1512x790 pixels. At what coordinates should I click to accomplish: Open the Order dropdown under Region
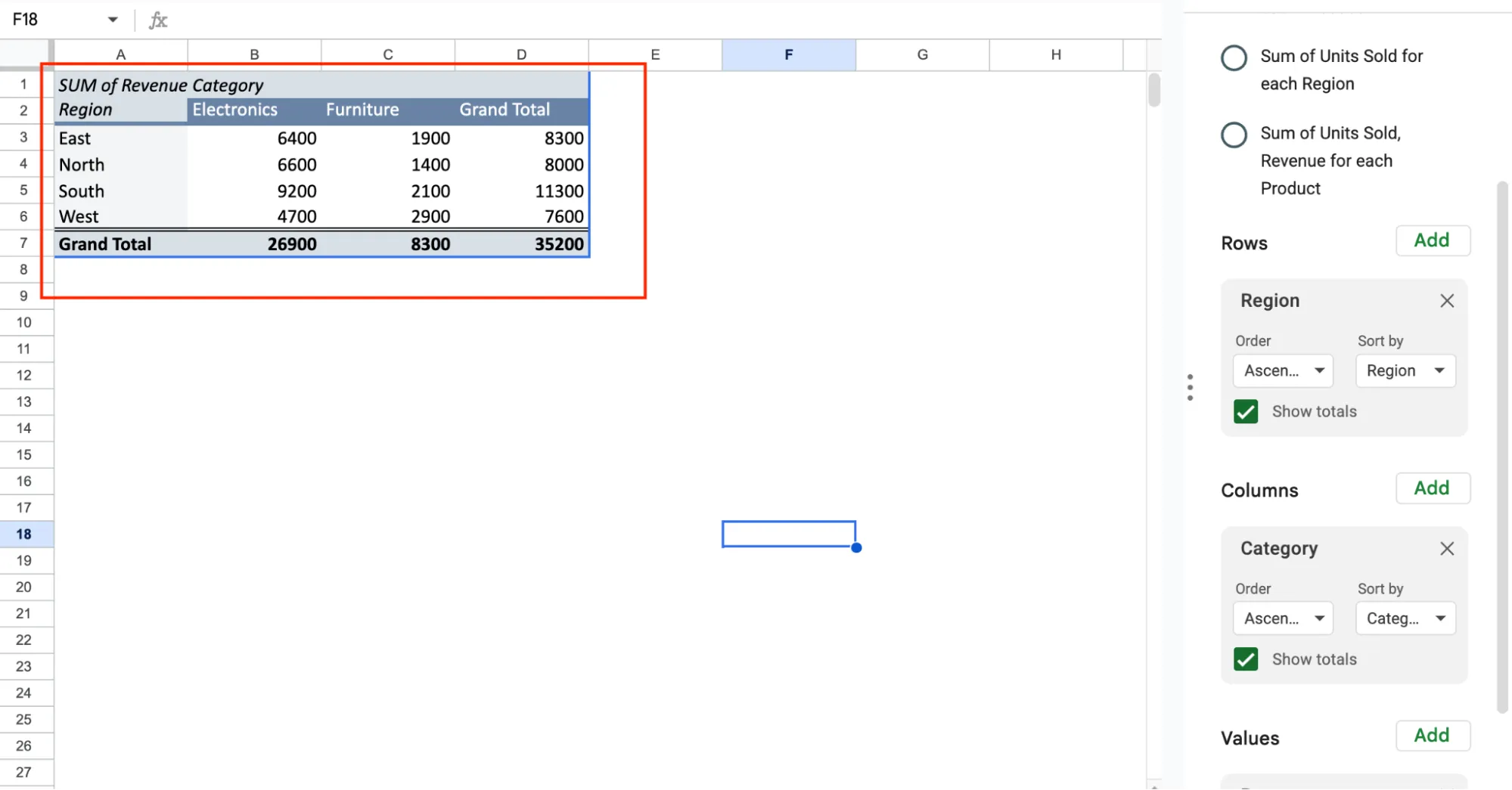coord(1282,370)
